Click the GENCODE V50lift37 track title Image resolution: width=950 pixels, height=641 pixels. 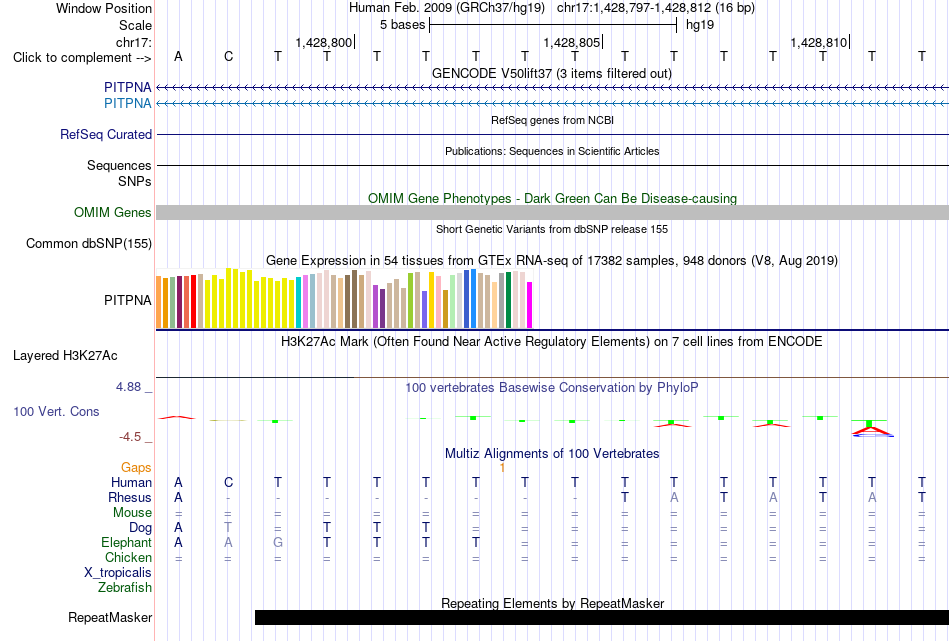point(551,73)
